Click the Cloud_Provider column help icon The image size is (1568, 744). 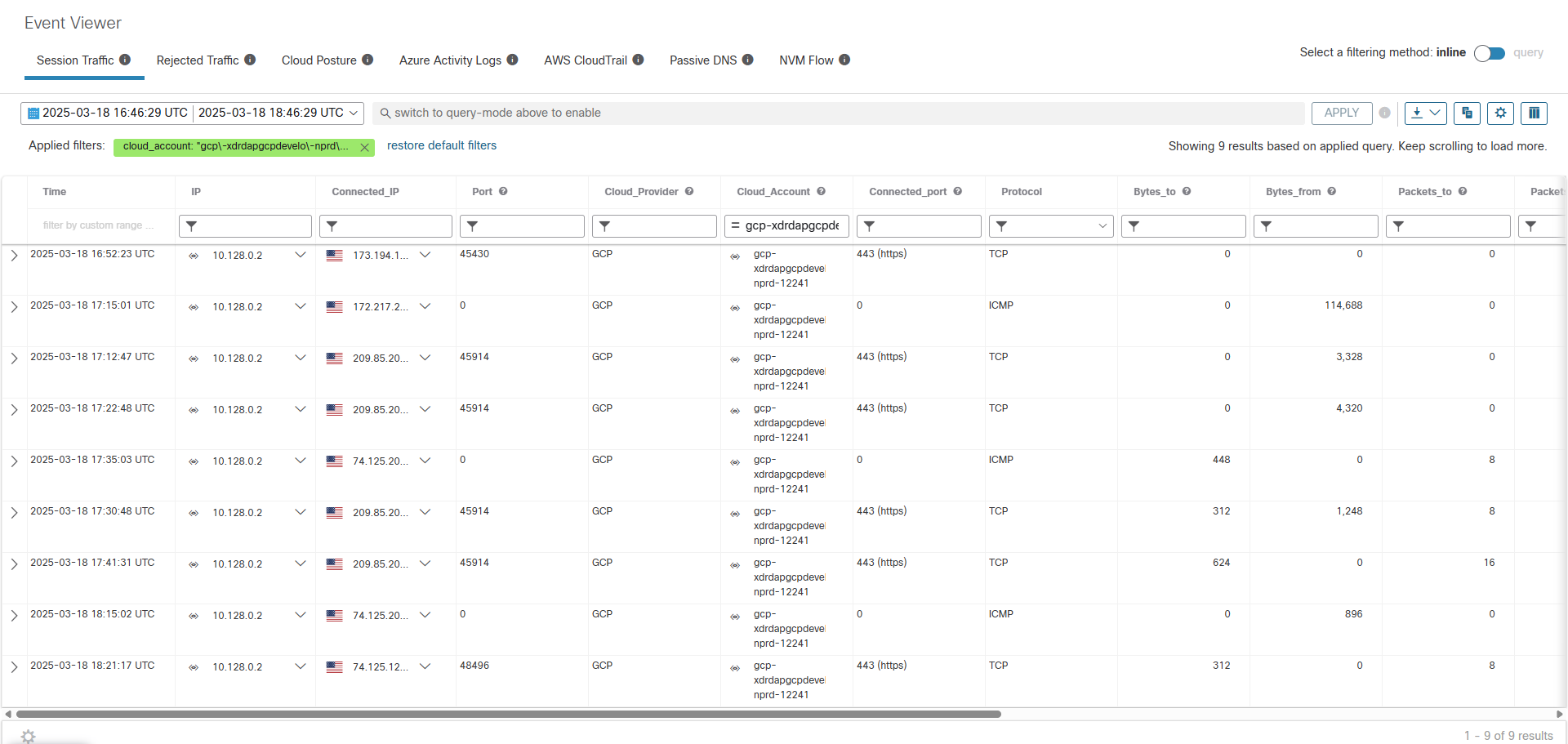click(x=689, y=191)
